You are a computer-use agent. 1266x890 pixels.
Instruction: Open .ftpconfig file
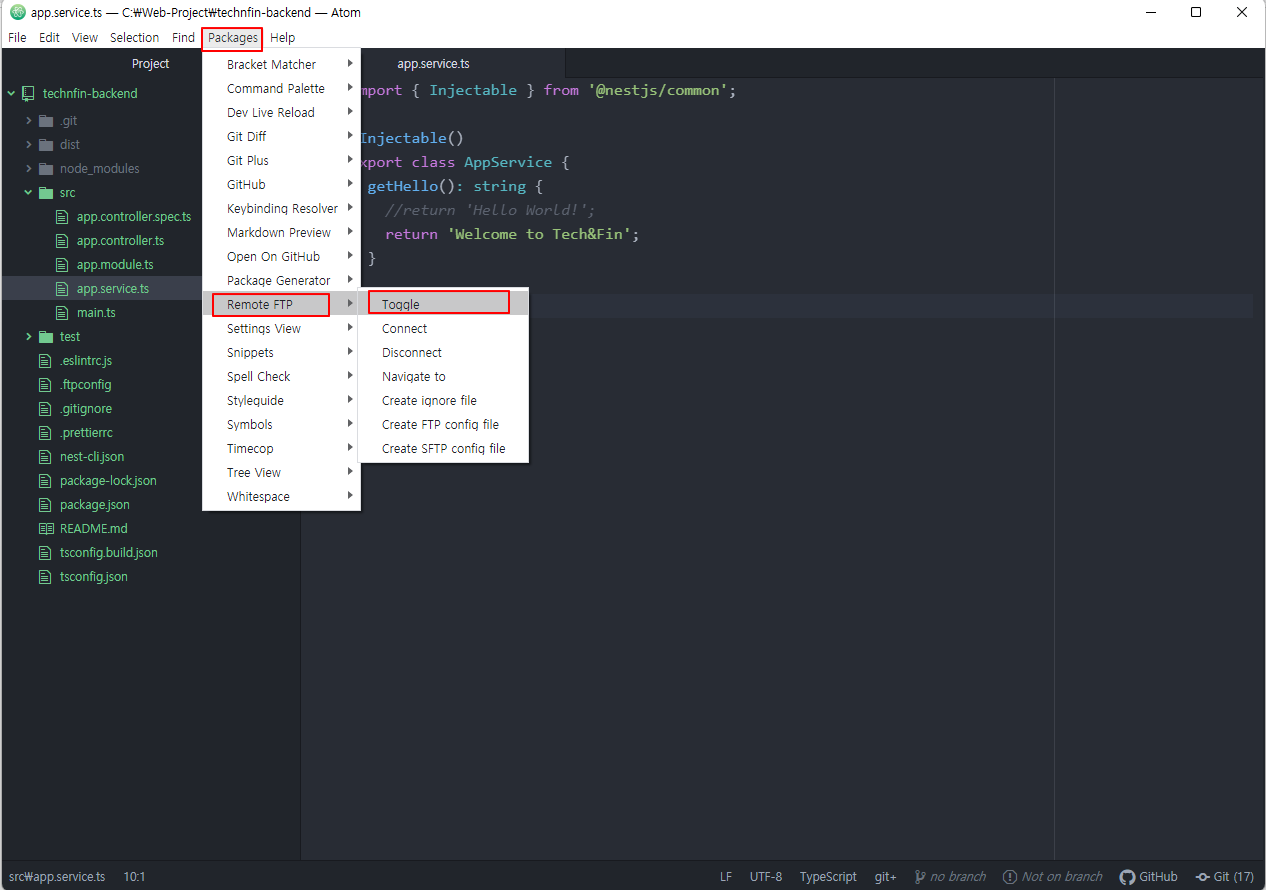pos(86,384)
